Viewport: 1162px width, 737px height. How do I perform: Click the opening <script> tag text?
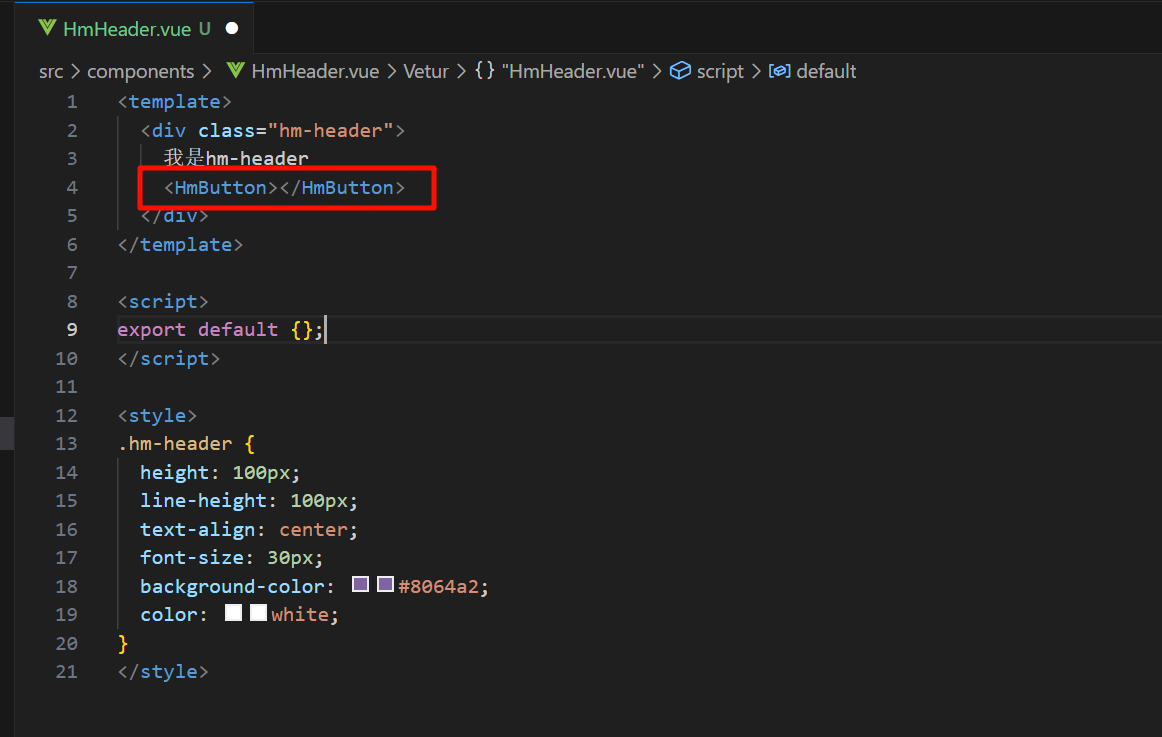pos(163,301)
